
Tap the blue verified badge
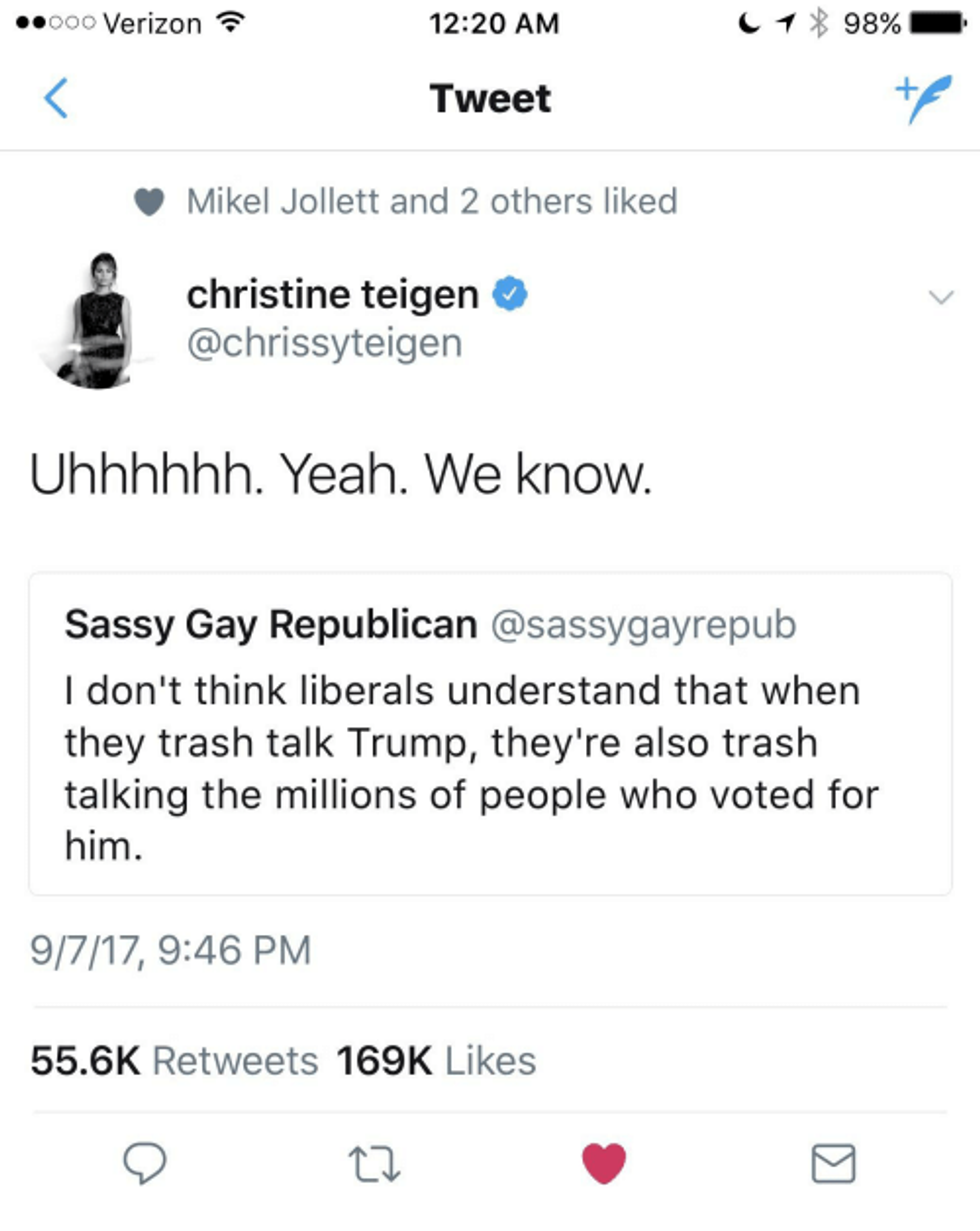[512, 294]
